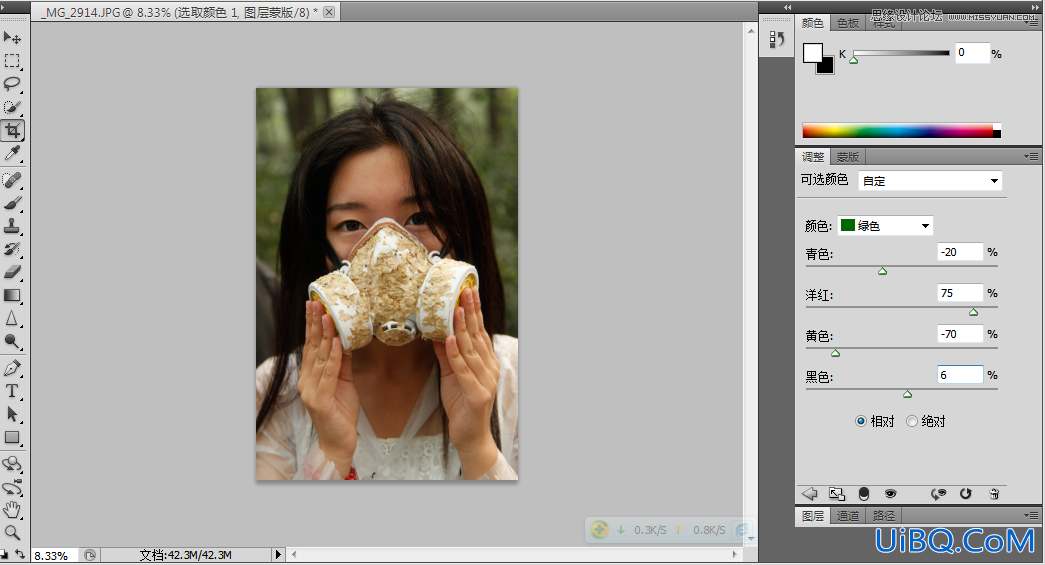Image resolution: width=1045 pixels, height=565 pixels.
Task: Select the Clone Stamp tool
Action: (12, 227)
